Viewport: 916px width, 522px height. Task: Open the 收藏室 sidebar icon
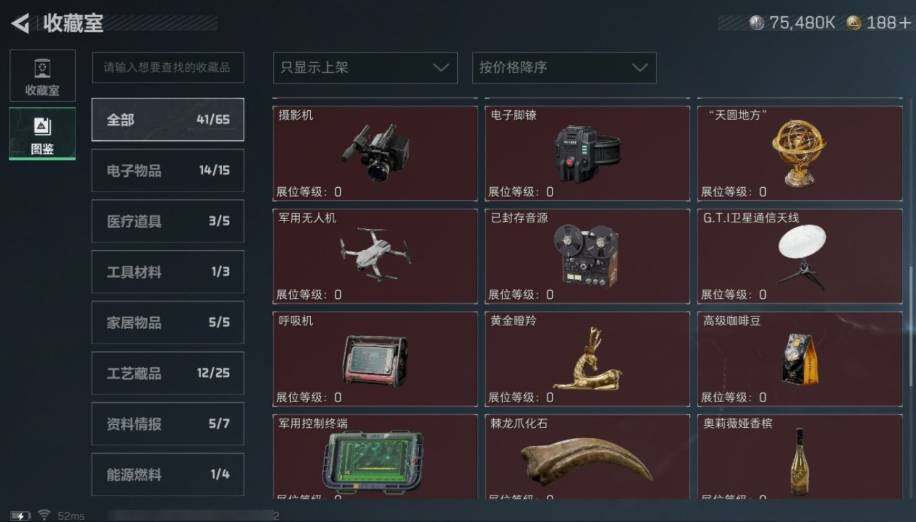pyautogui.click(x=42, y=76)
